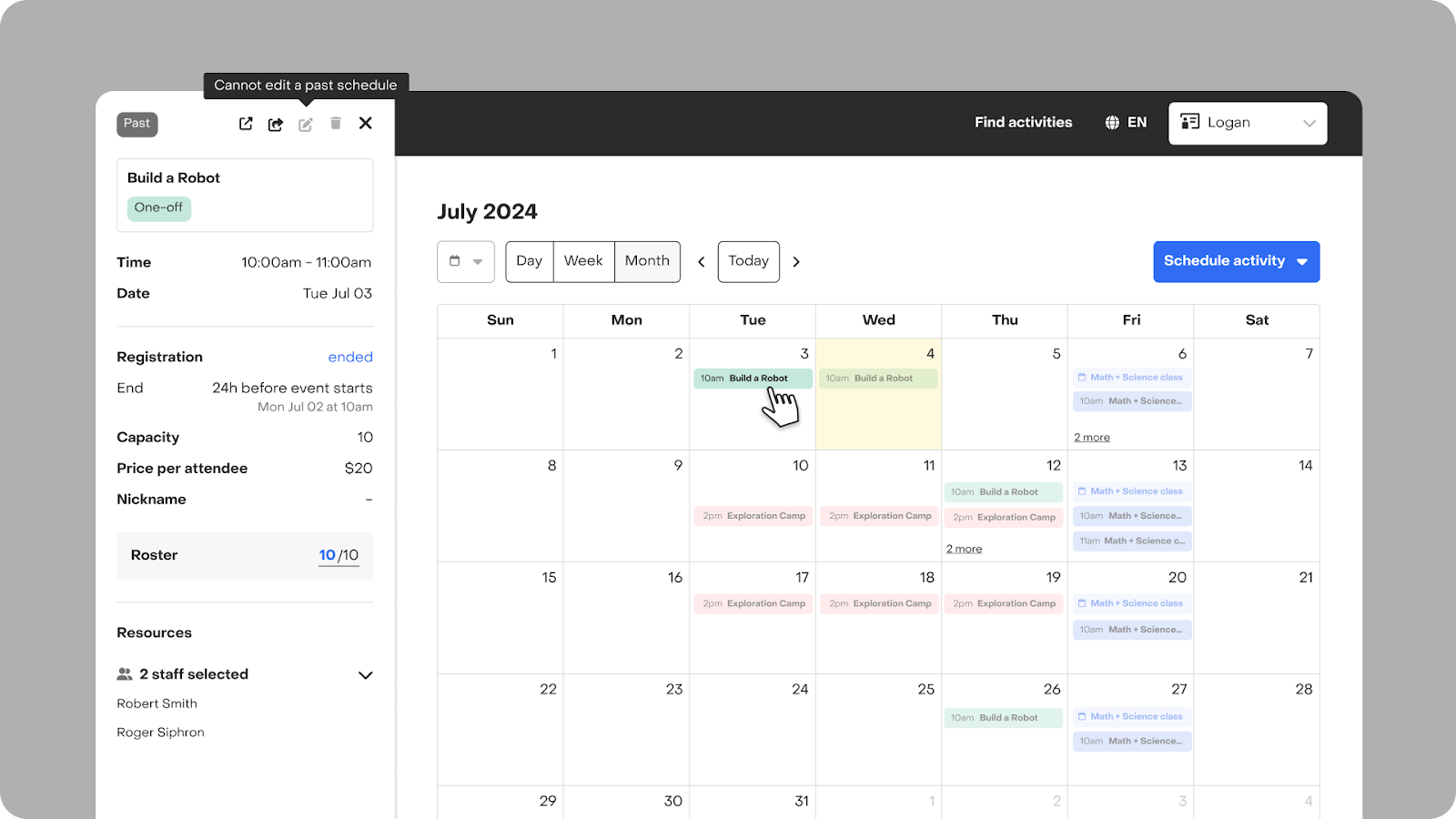The image size is (1456, 819).
Task: Click the disabled edit pencil icon
Action: tap(306, 124)
